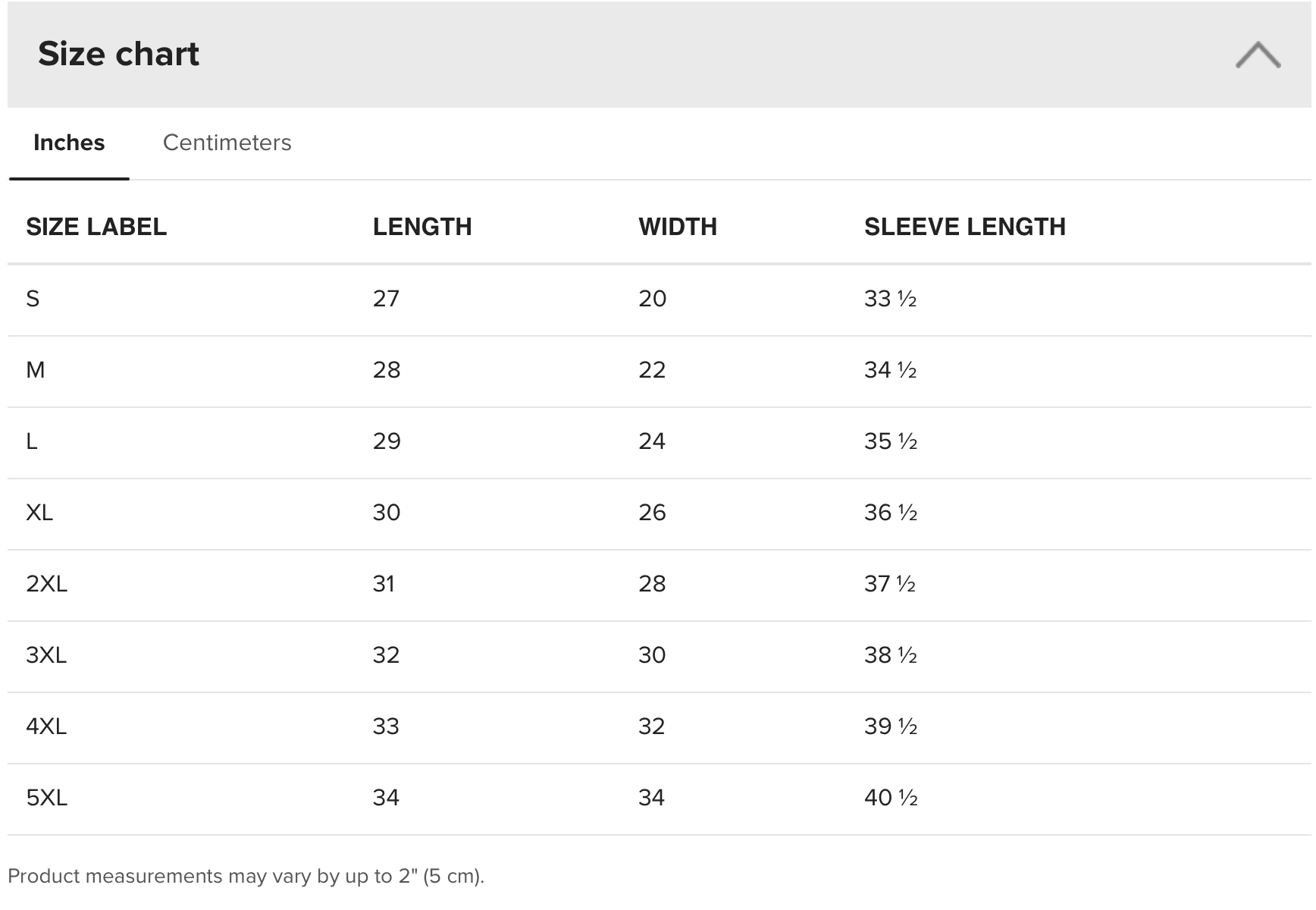Click the width value 26 for XL
The width and height of the screenshot is (1316, 910).
coord(652,513)
